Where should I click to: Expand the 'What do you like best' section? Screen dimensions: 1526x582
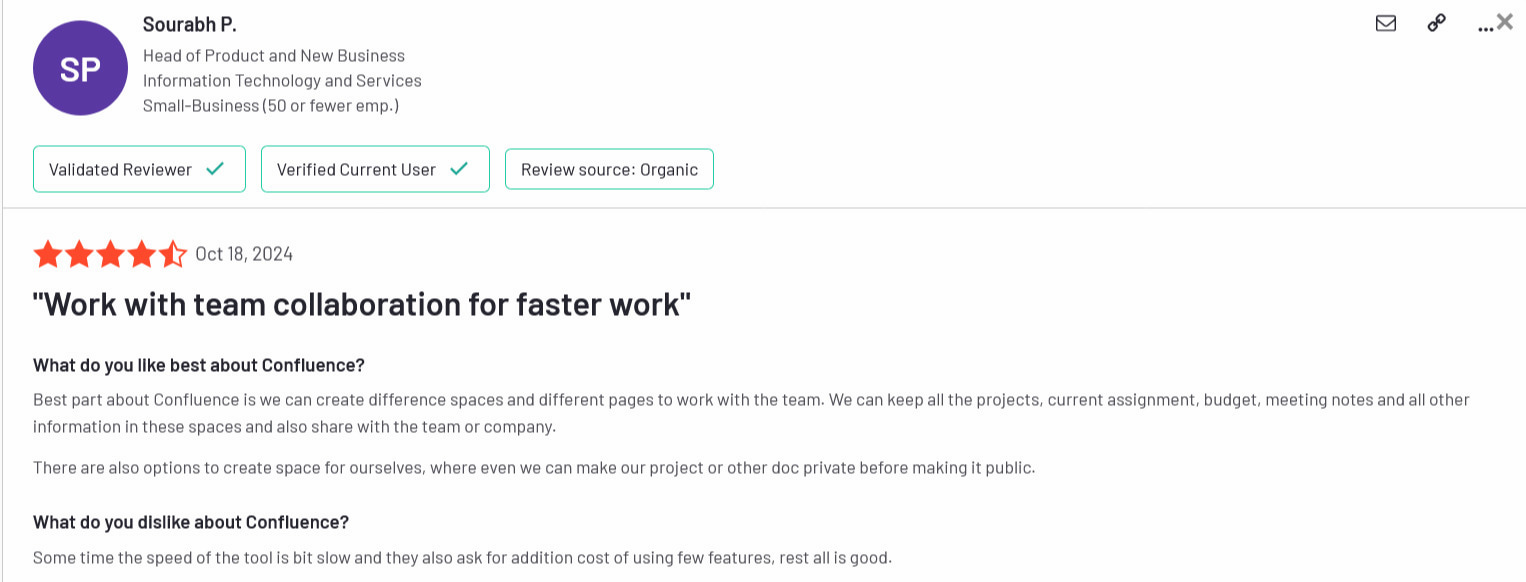click(x=198, y=365)
